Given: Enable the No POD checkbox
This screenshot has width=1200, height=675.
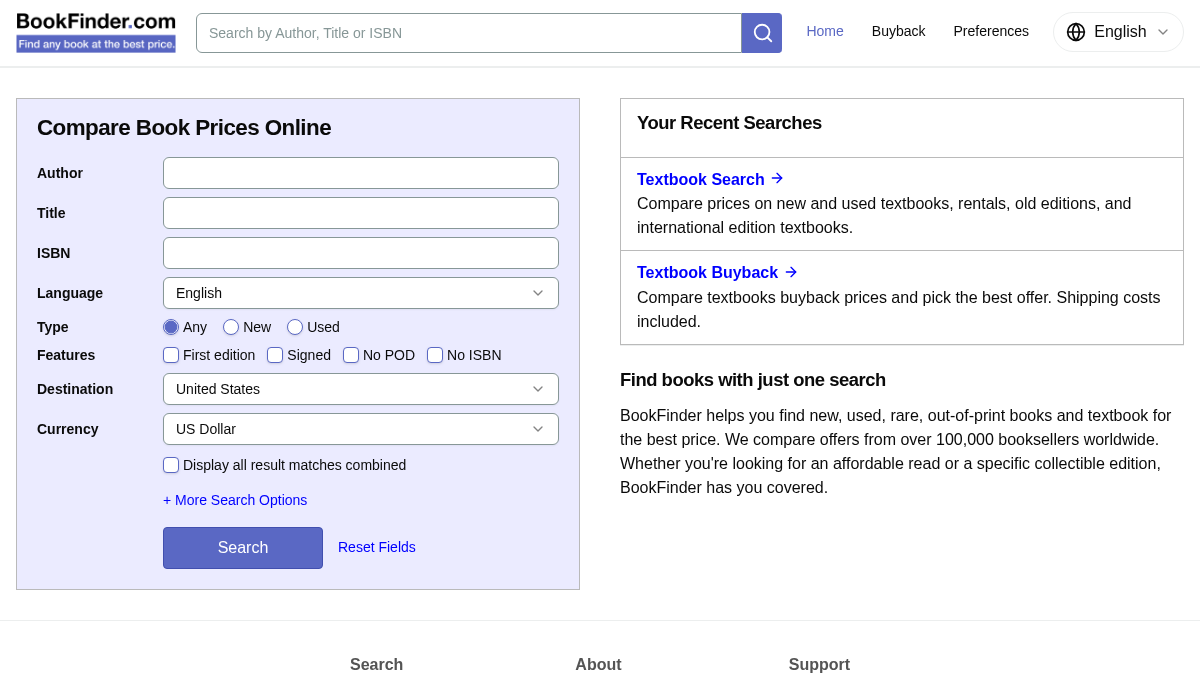Looking at the screenshot, I should click(x=351, y=355).
